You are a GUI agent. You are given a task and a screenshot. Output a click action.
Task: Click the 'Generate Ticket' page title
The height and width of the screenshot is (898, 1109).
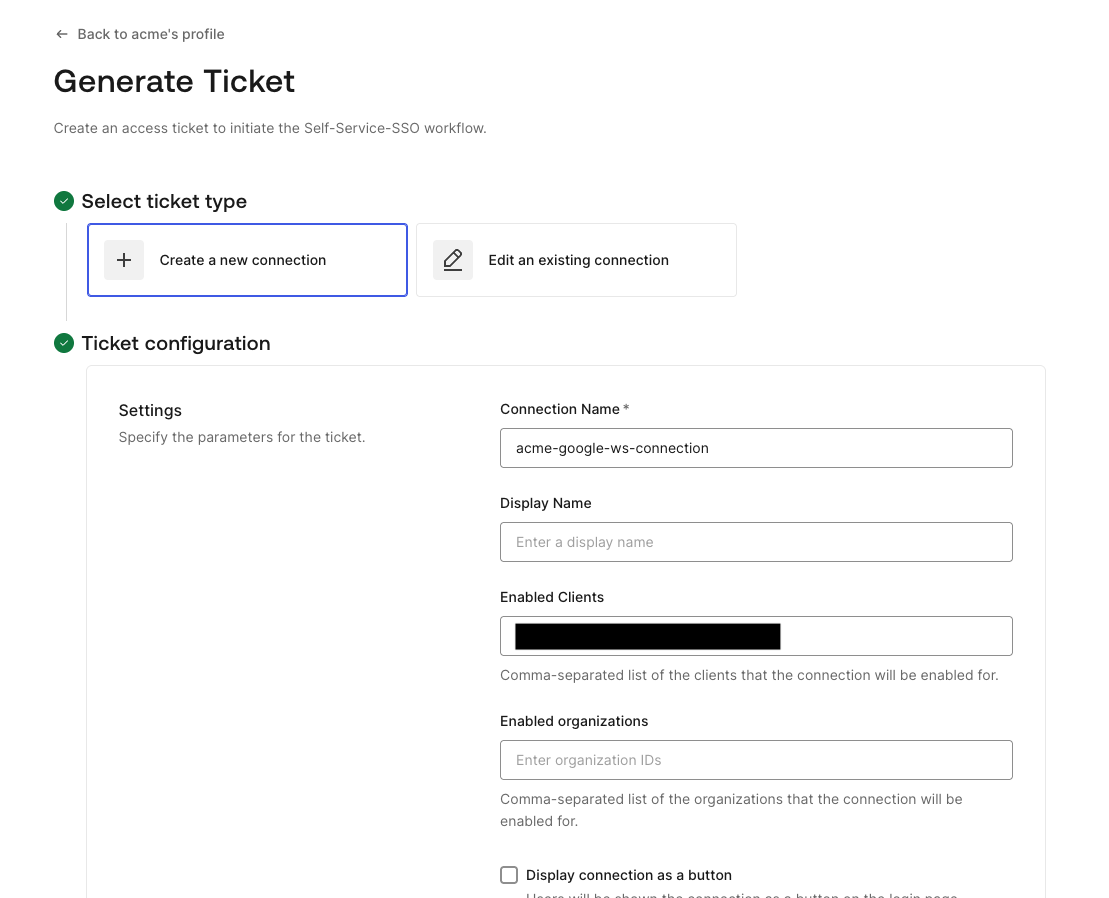point(174,81)
